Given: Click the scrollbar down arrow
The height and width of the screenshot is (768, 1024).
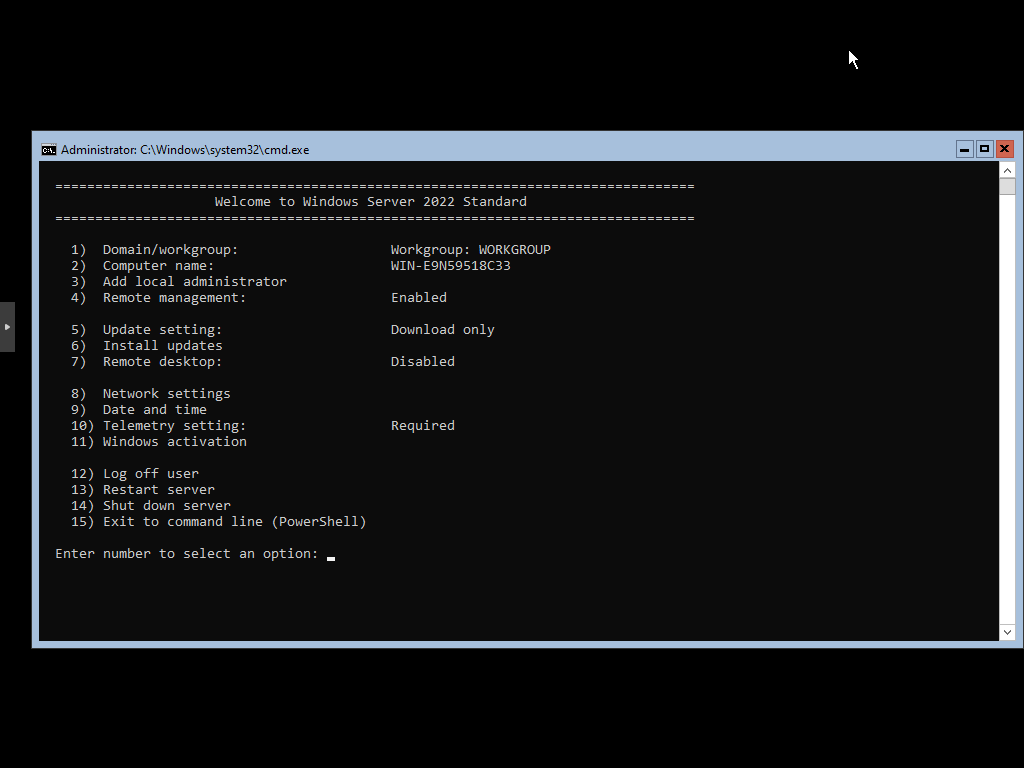Looking at the screenshot, I should pyautogui.click(x=1007, y=632).
